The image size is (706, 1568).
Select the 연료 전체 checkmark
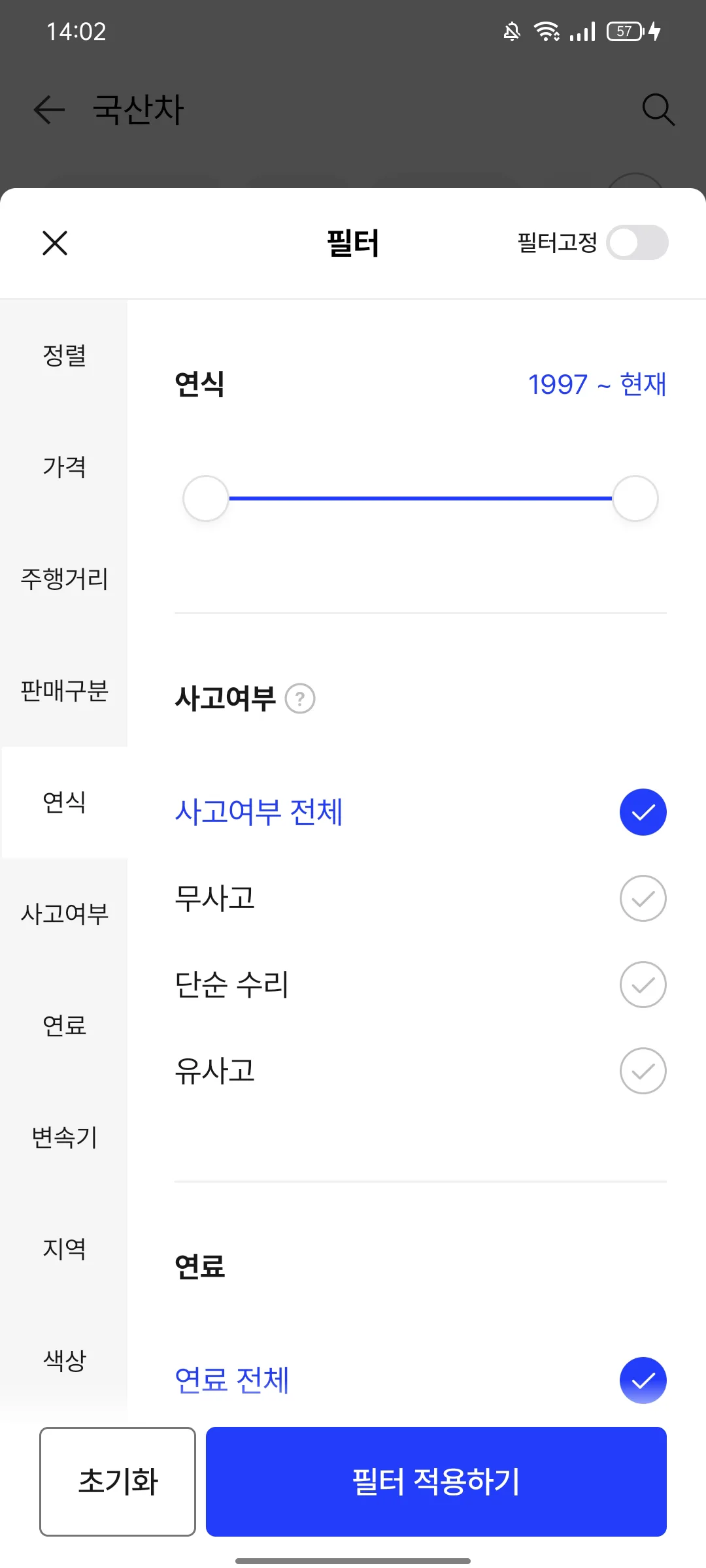click(643, 1380)
